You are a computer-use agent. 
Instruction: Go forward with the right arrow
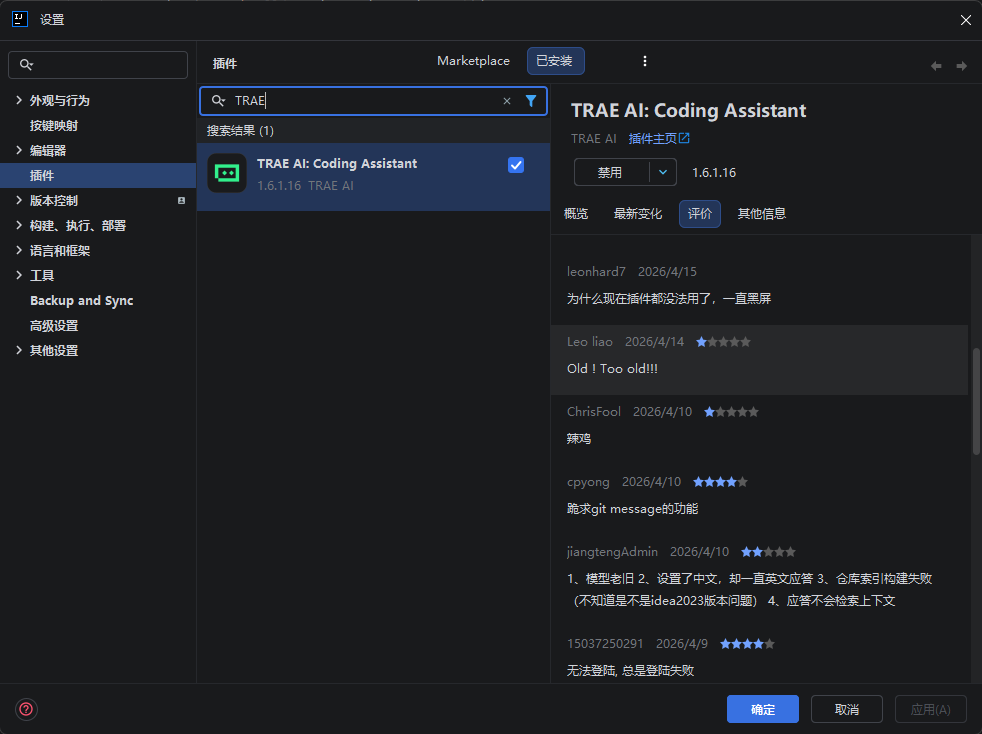(x=961, y=66)
